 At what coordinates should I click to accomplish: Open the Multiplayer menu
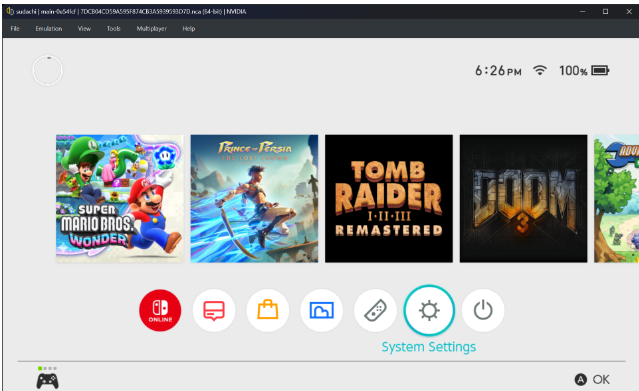[152, 29]
